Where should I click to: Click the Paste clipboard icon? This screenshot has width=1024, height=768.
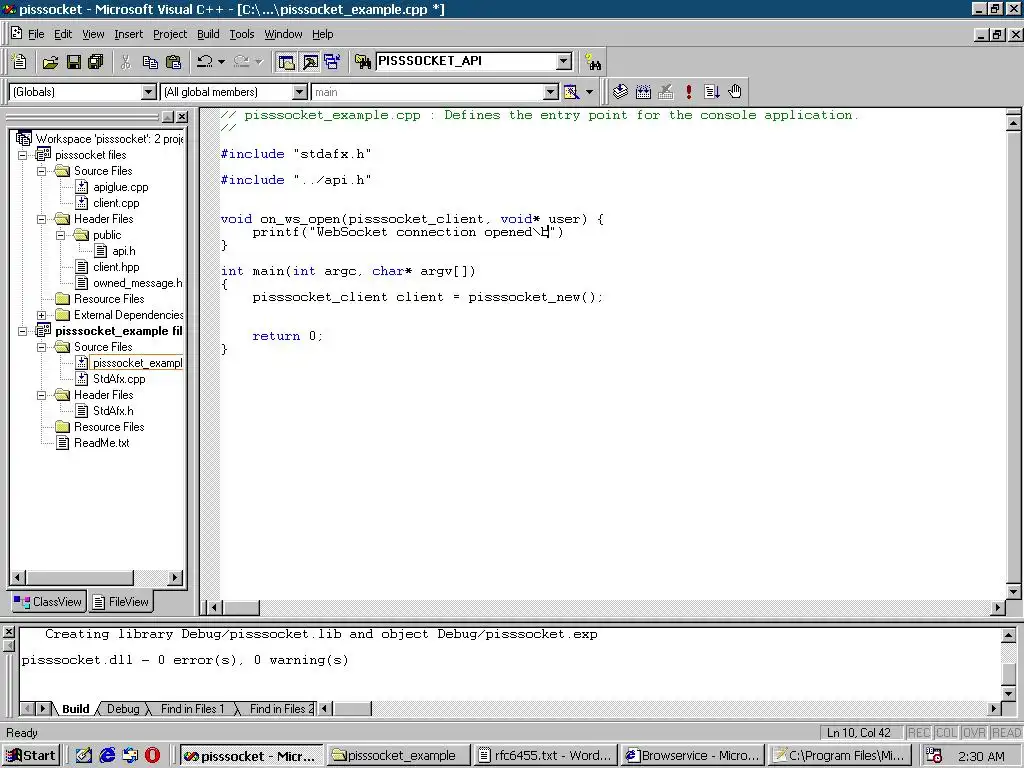(x=174, y=62)
